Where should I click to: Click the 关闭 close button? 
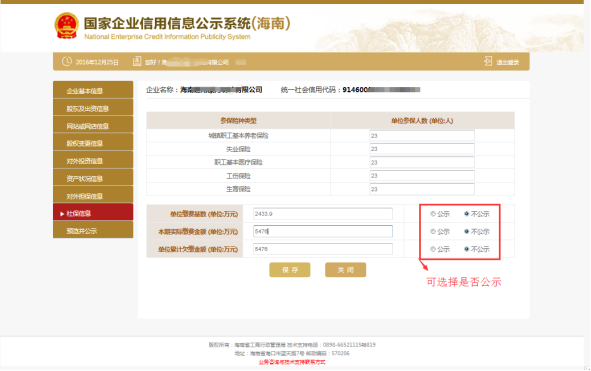346,270
